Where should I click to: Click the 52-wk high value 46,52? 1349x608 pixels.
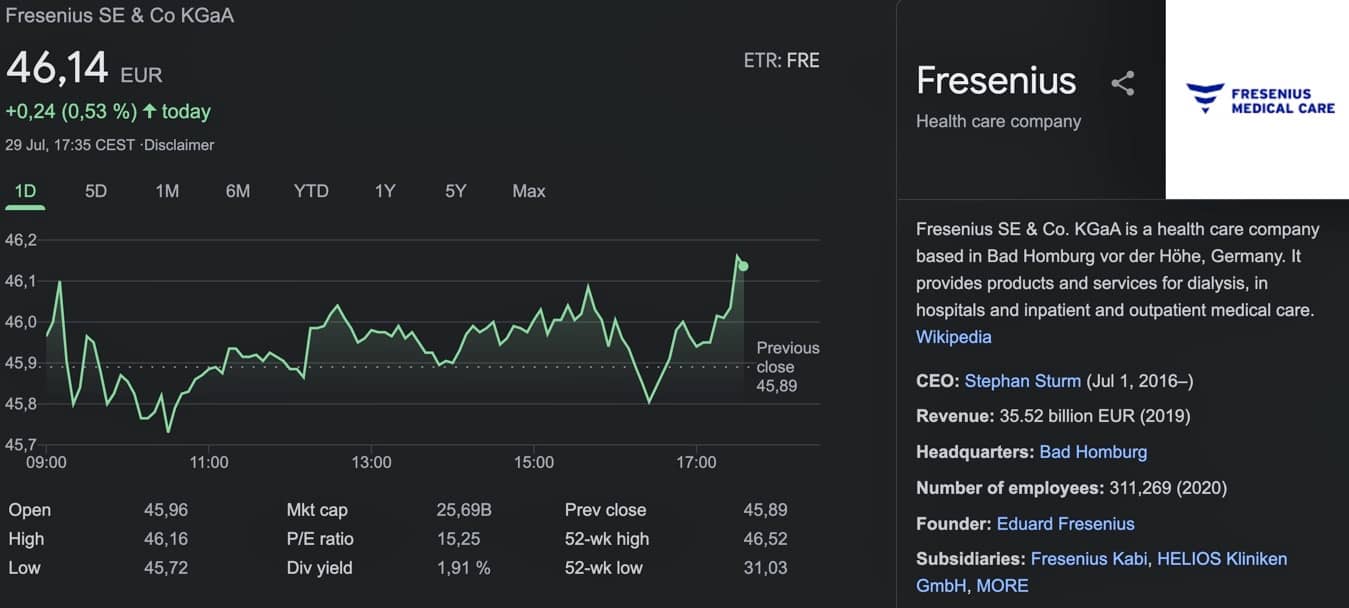click(765, 539)
